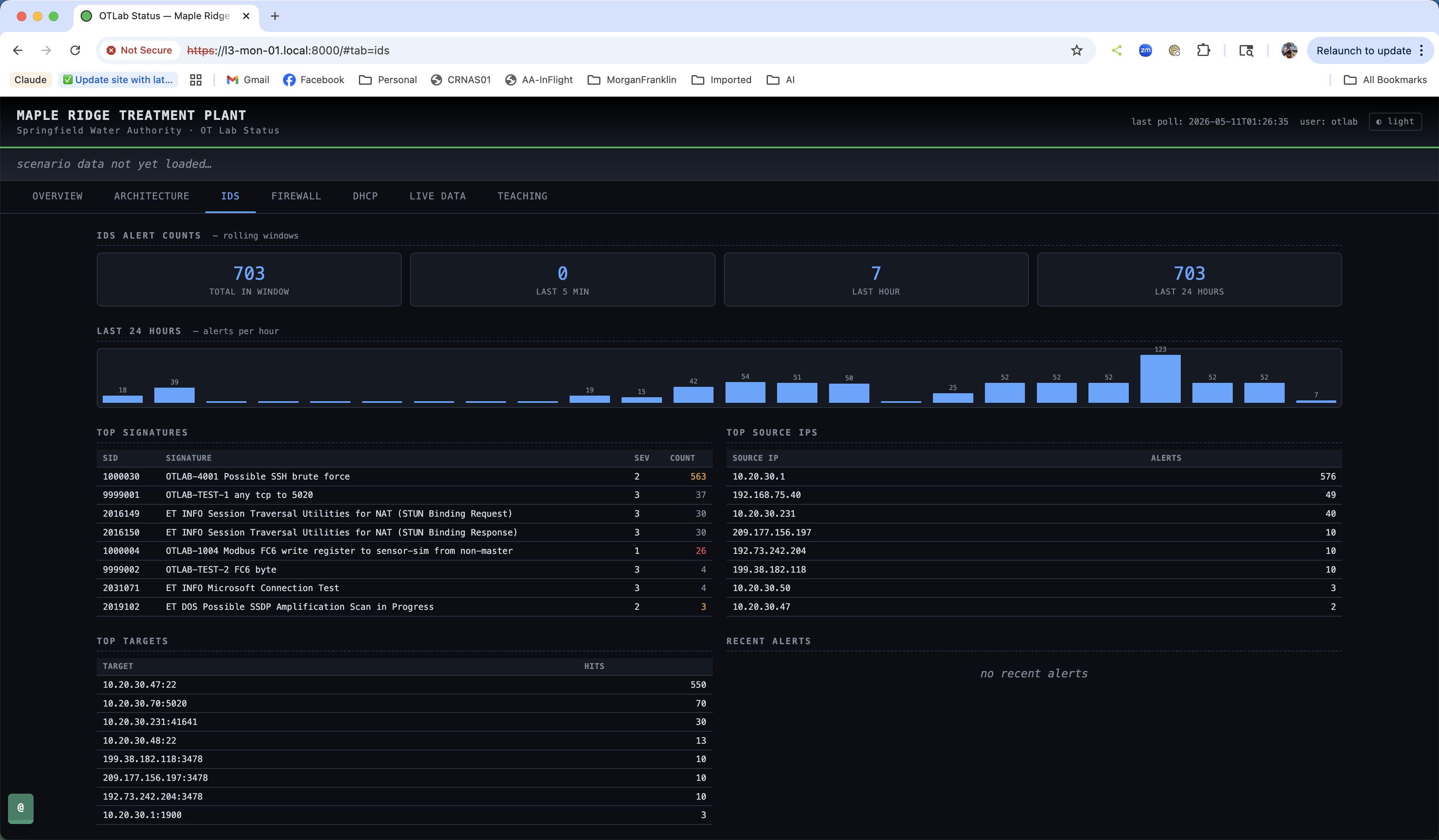Viewport: 1439px width, 840px height.
Task: Open the Extensions puzzle icon
Action: click(x=1203, y=50)
